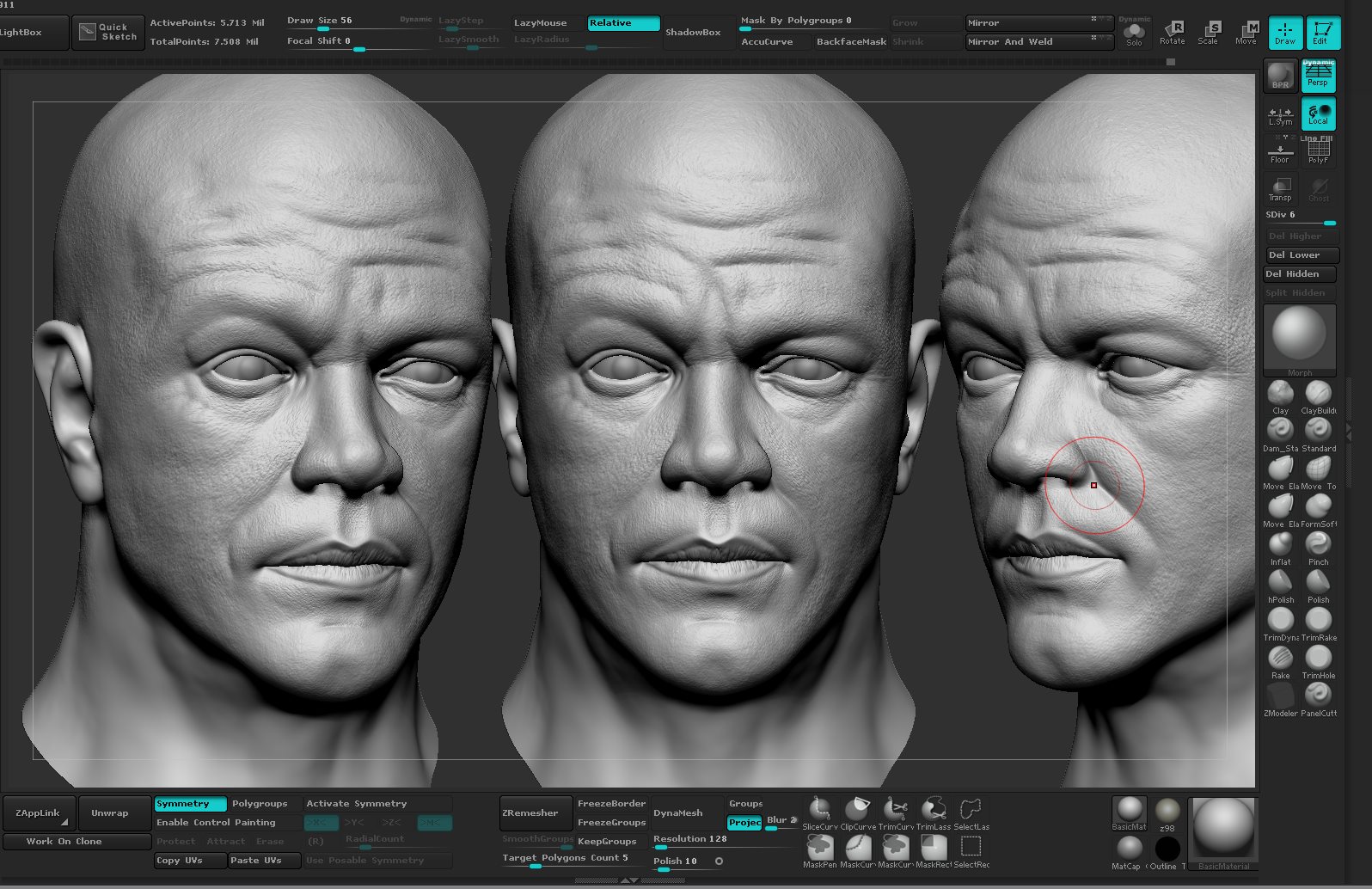The height and width of the screenshot is (889, 1372).
Task: Activate the Rotate tool icon
Action: pos(1172,33)
